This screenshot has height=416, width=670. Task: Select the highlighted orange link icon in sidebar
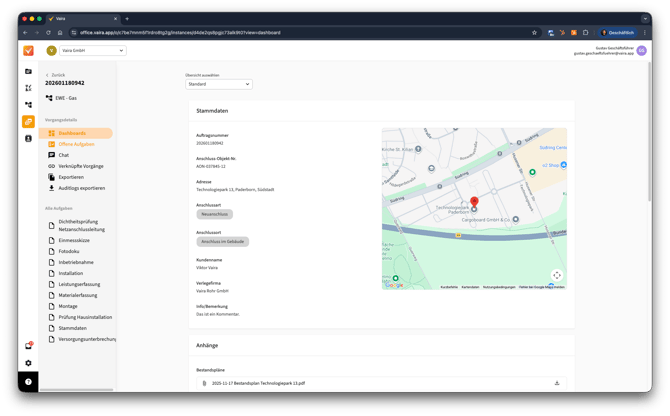[28, 122]
